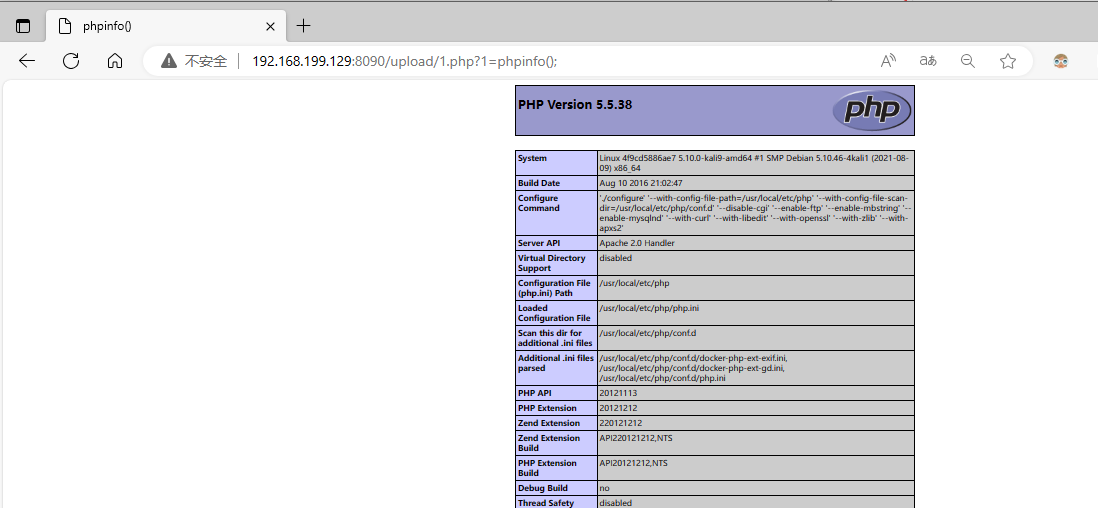Click the Thread Safety label
Viewport: 1098px width, 508px height.
pyautogui.click(x=545, y=503)
